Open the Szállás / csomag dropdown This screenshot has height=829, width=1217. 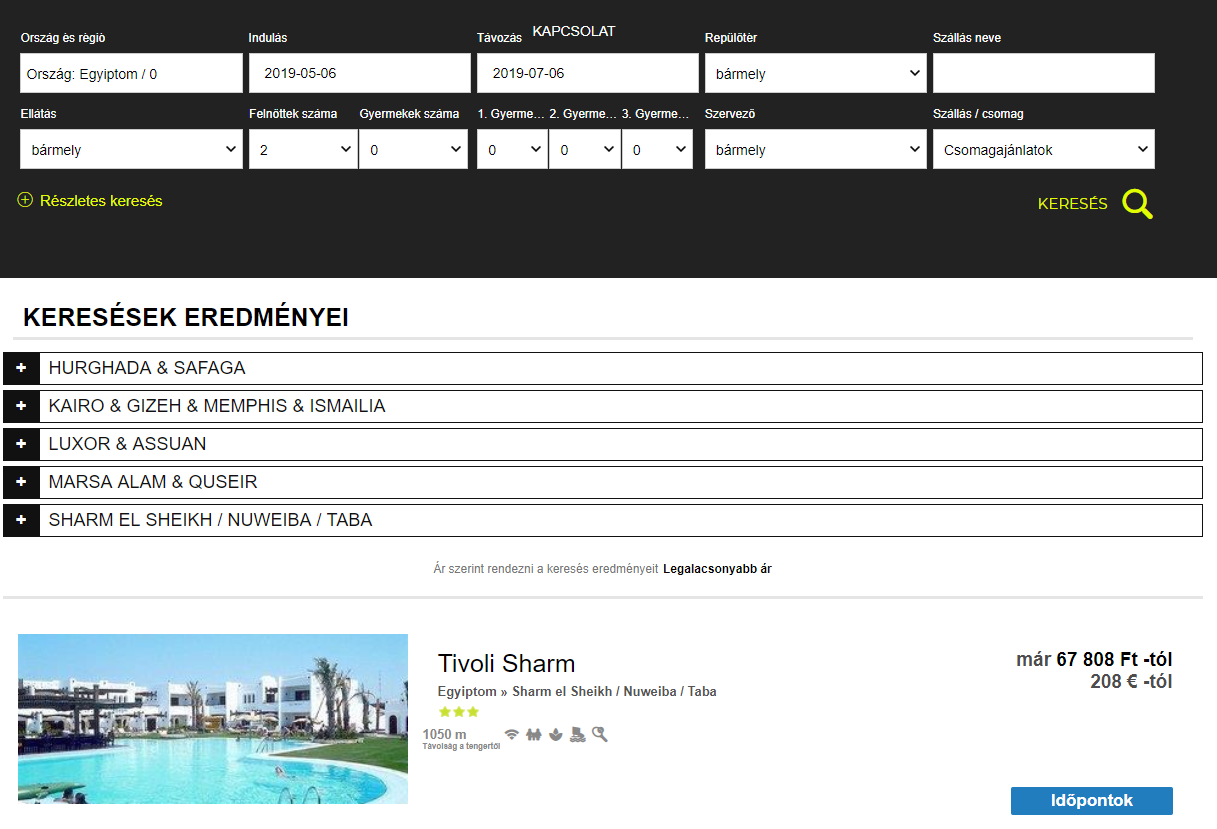1044,149
